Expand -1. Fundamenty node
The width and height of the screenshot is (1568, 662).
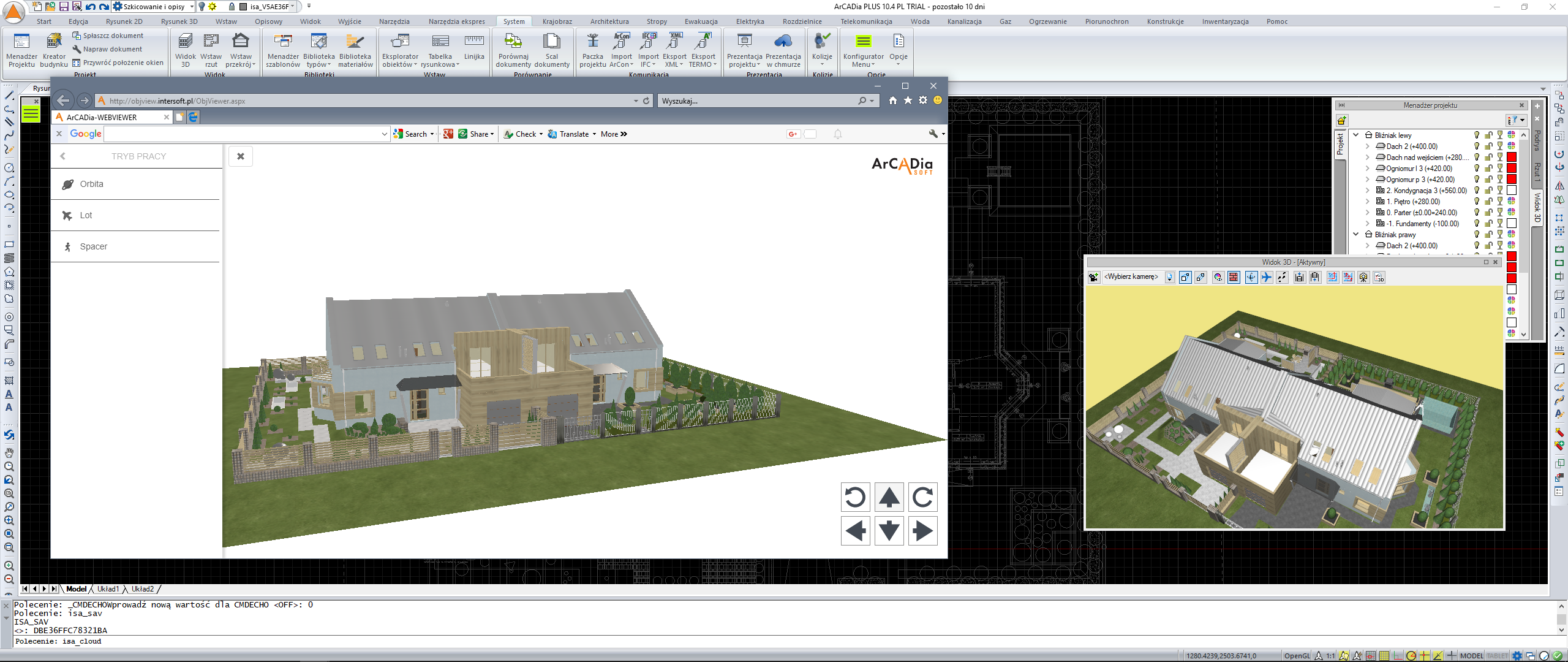click(1368, 223)
